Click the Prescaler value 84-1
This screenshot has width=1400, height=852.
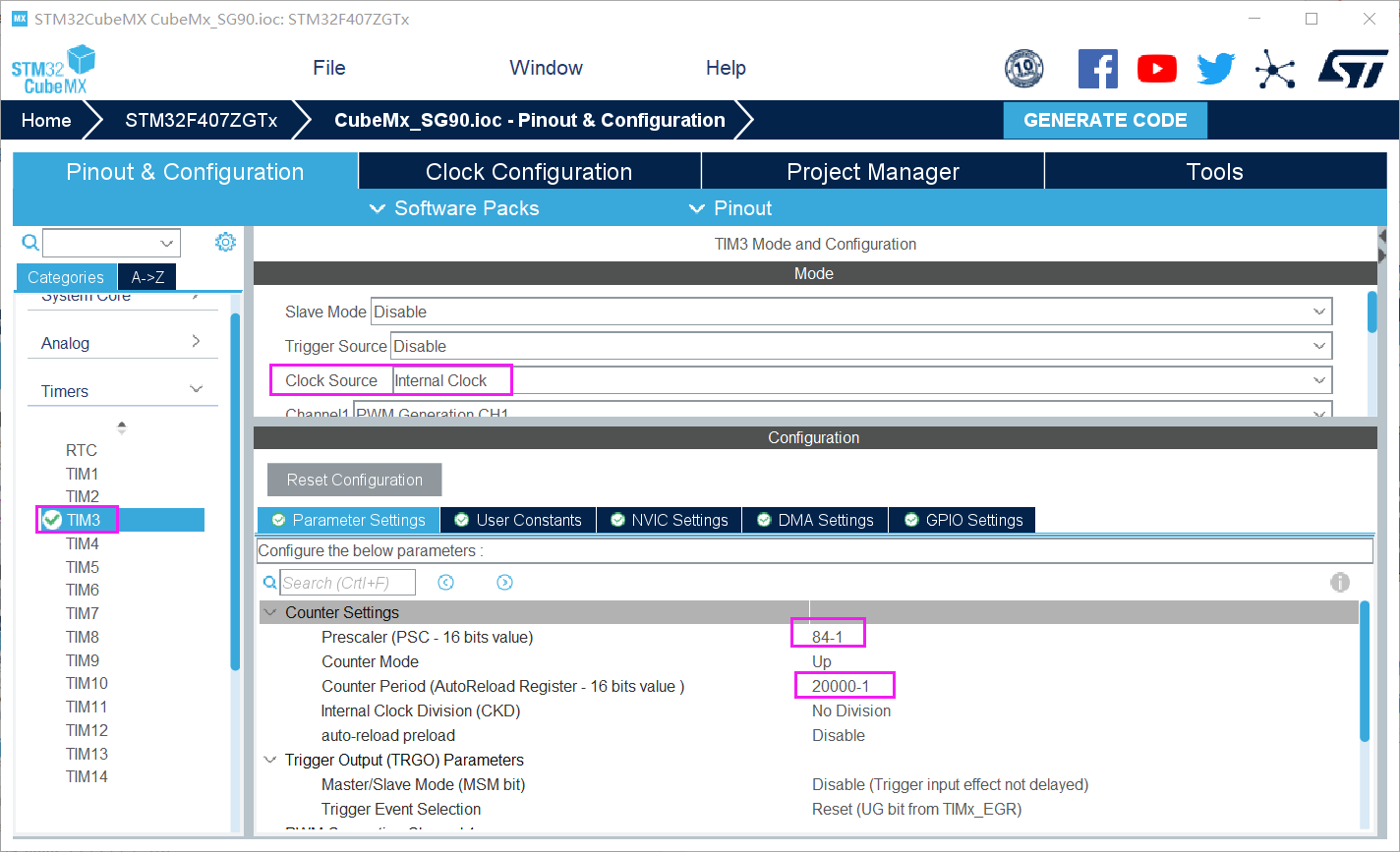(828, 637)
